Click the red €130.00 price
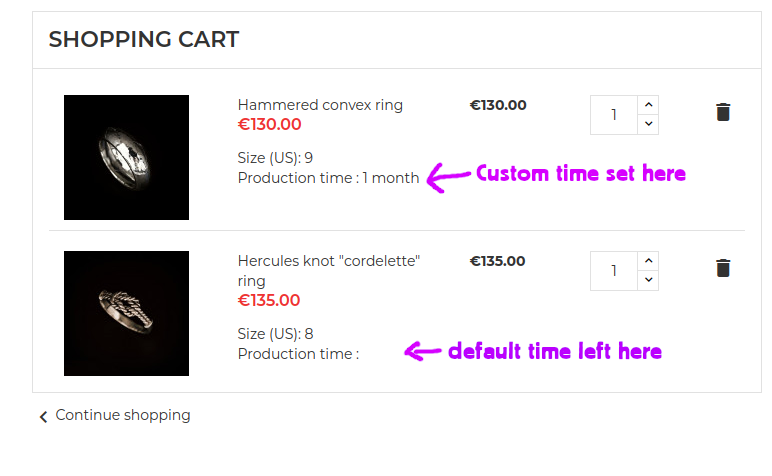The width and height of the screenshot is (772, 476). pyautogui.click(x=269, y=125)
